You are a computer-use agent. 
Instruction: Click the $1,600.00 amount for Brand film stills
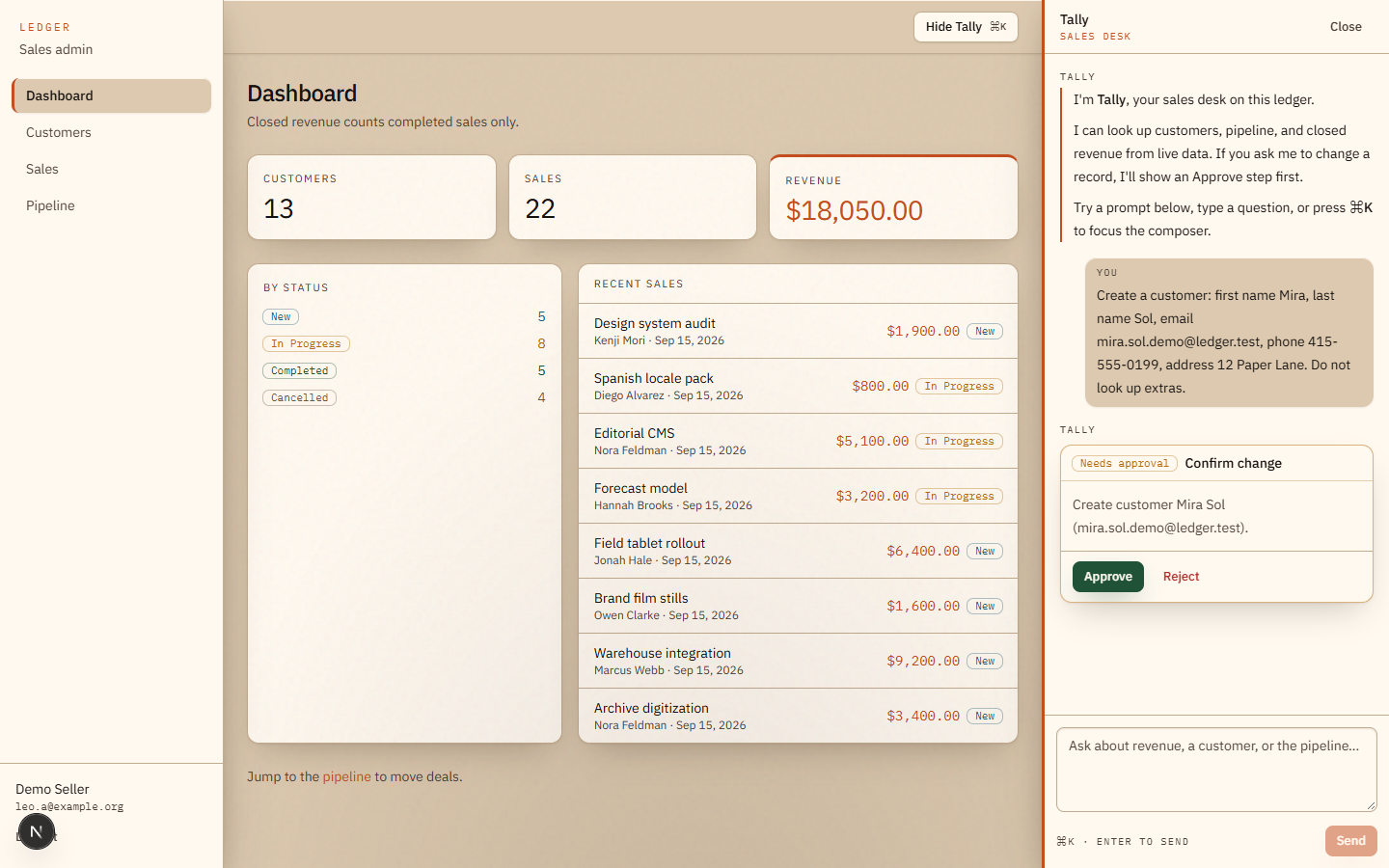coord(923,606)
